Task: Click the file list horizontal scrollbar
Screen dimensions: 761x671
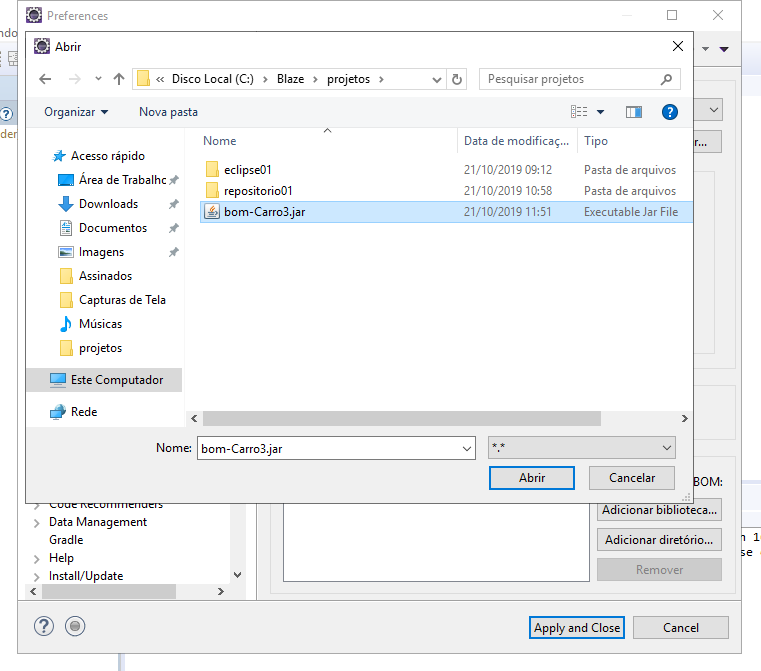Action: click(402, 418)
